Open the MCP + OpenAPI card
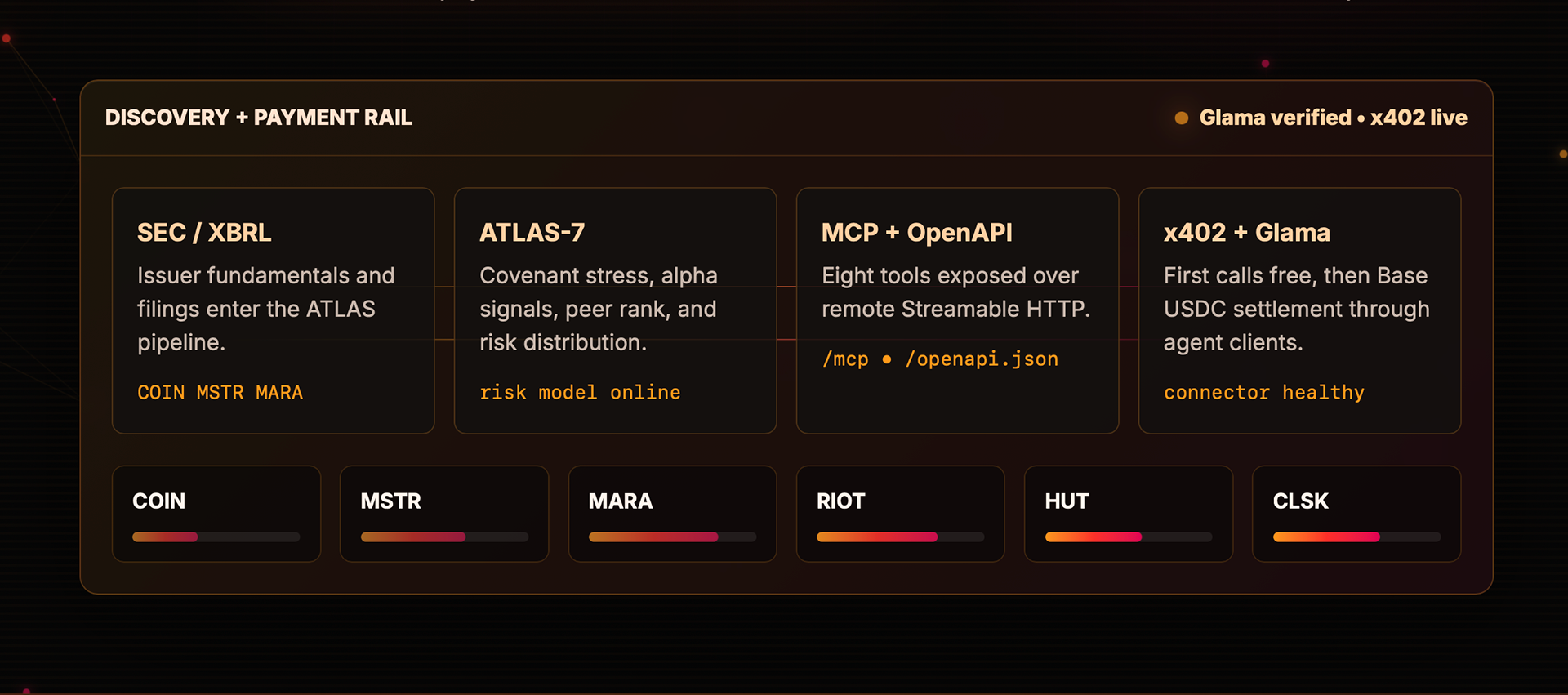The image size is (1568, 695). 957,310
